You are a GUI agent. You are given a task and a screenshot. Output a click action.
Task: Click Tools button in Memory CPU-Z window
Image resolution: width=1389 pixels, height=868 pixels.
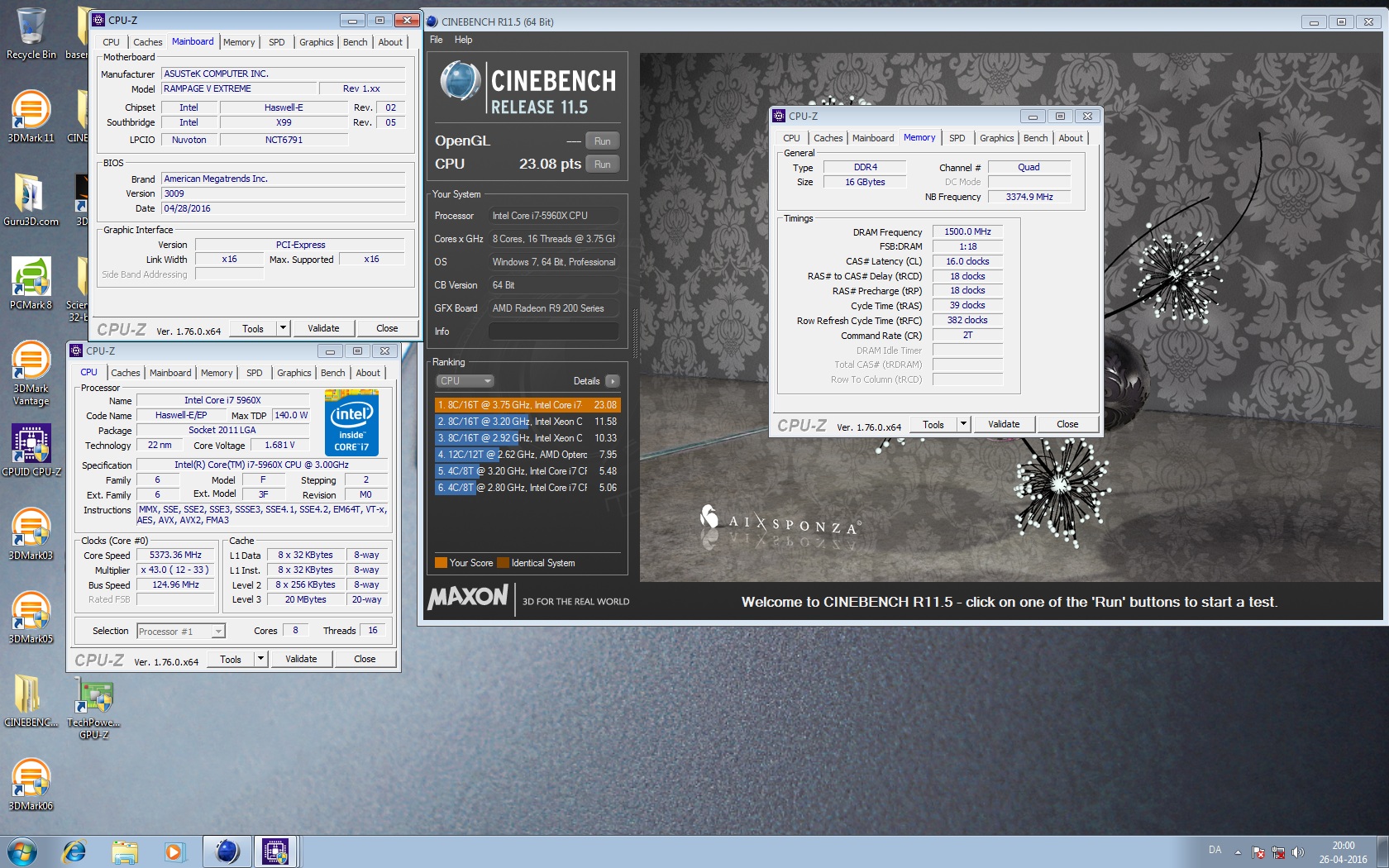pos(933,424)
